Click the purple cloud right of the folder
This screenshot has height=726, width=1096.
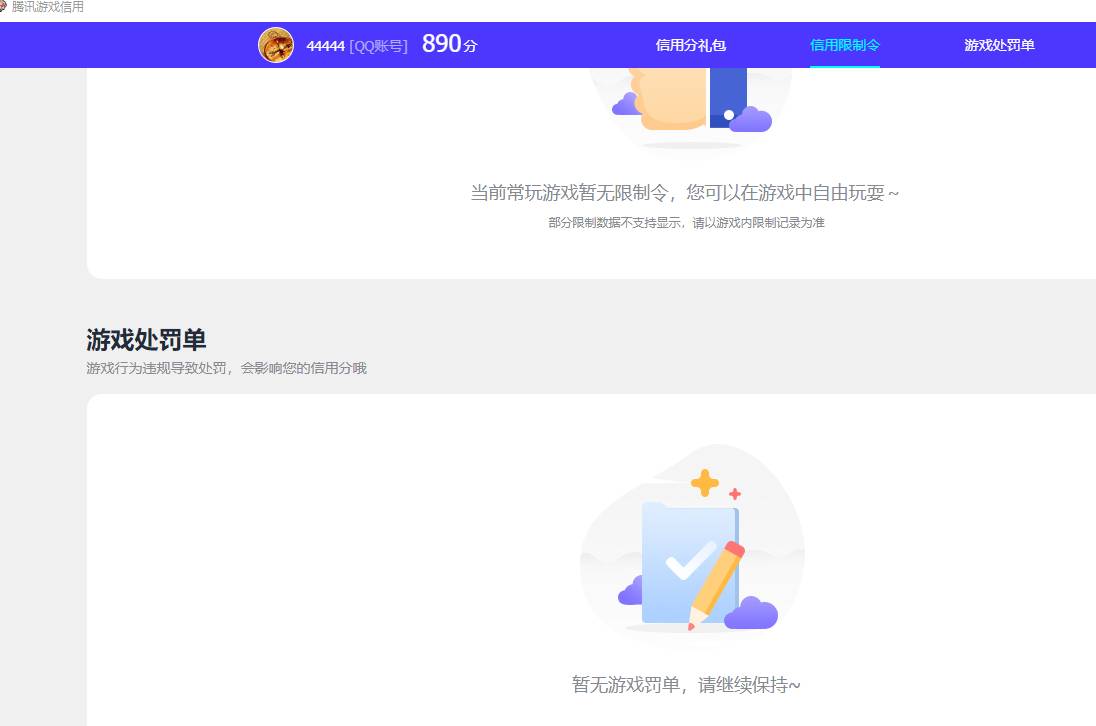[x=752, y=611]
